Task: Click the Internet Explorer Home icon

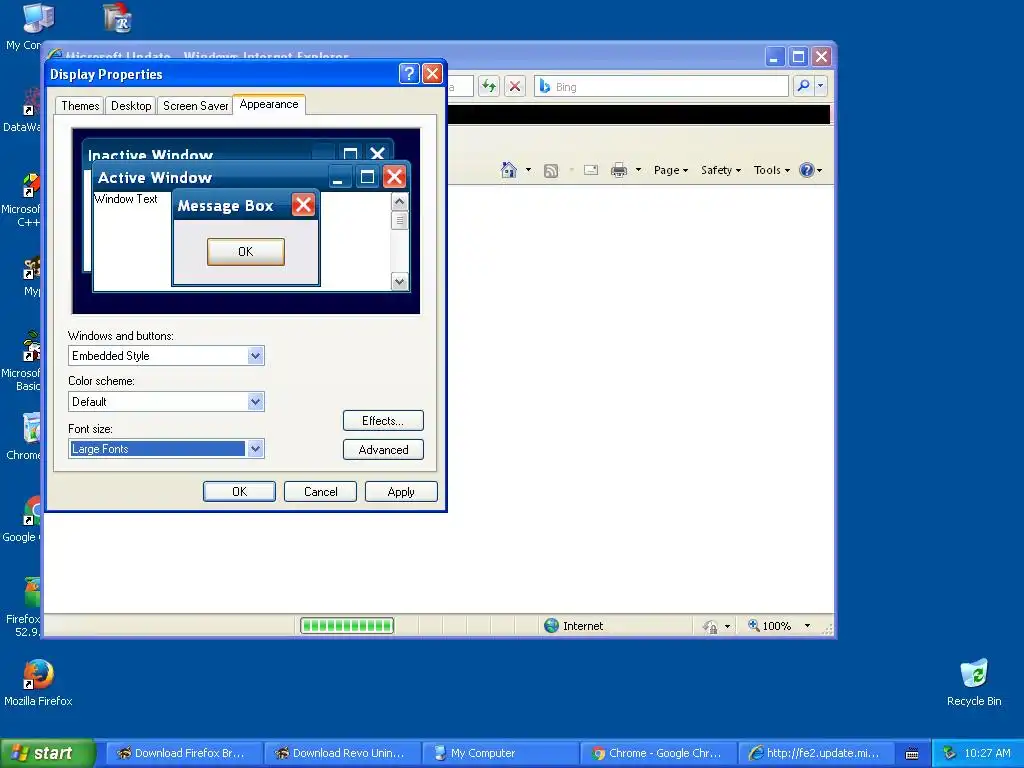Action: click(508, 170)
